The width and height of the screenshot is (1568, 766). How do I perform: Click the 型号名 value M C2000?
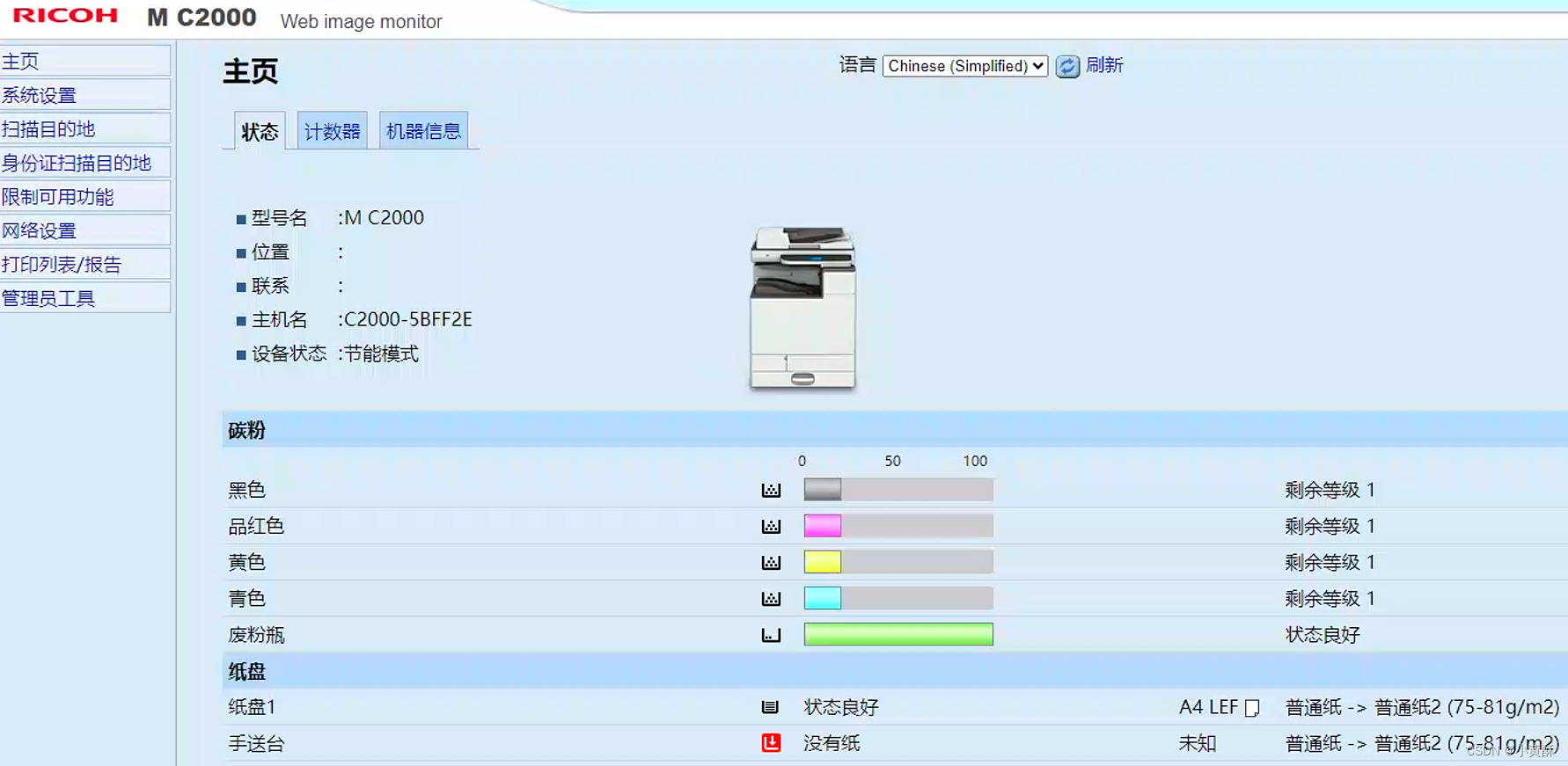point(384,217)
